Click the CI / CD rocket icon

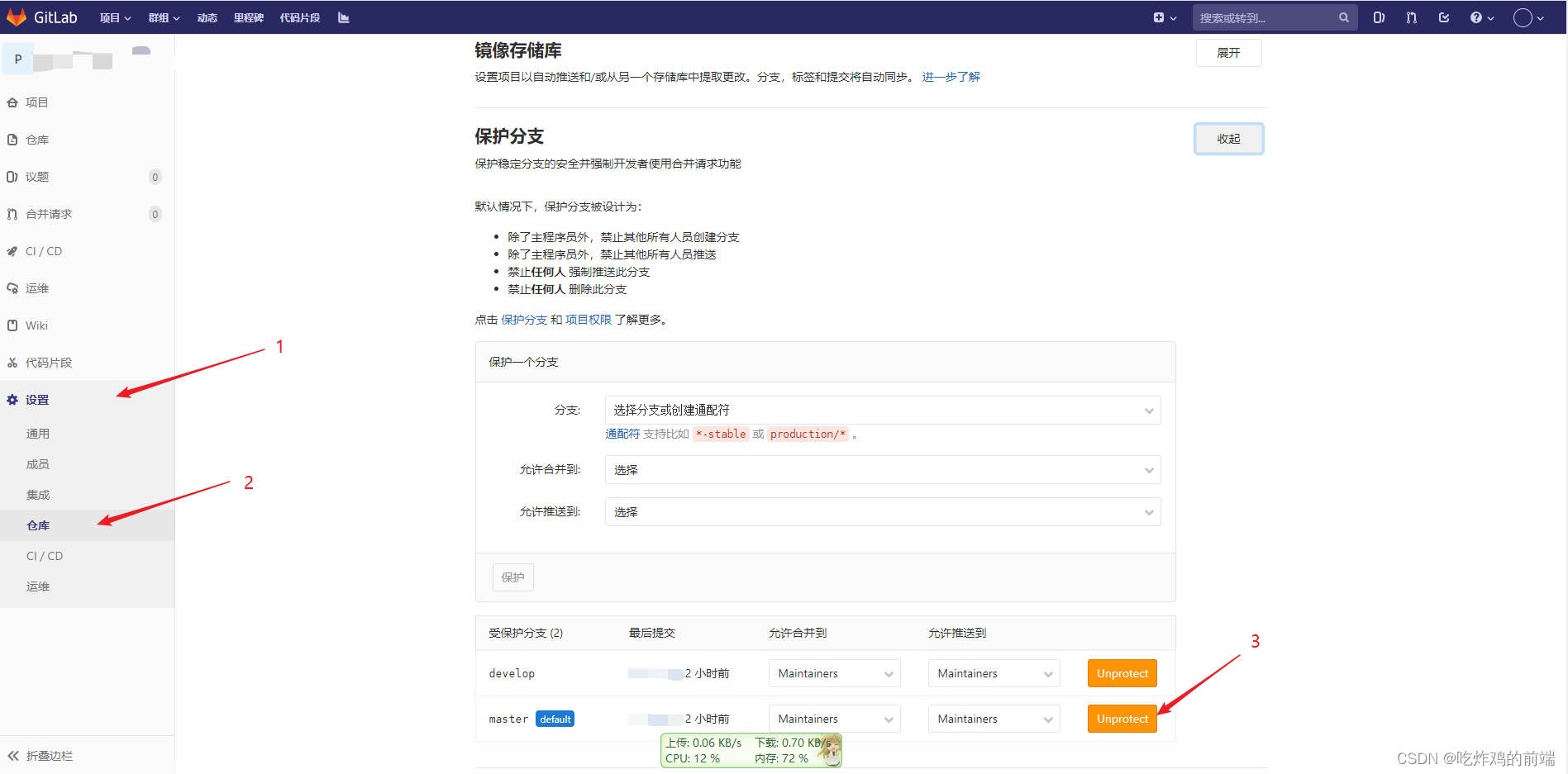pyautogui.click(x=12, y=251)
